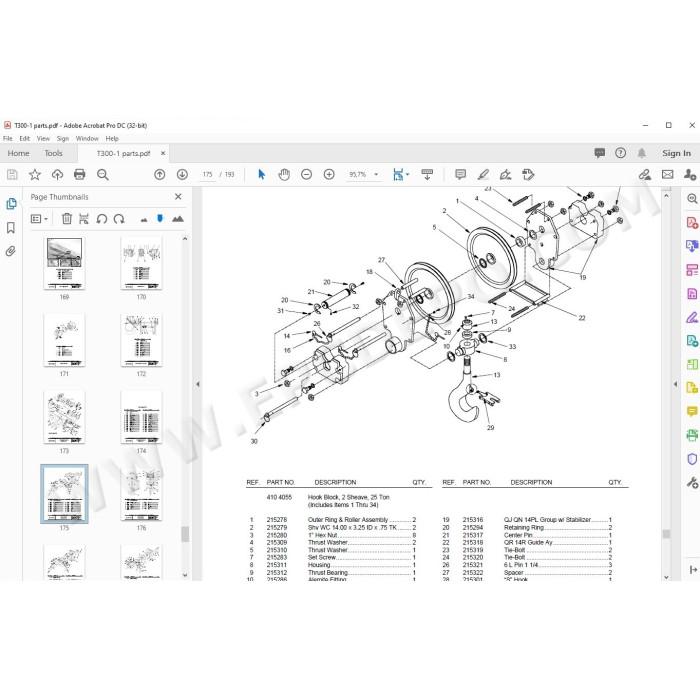This screenshot has height=700, width=700.
Task: Collapse the left navigation pane arrow
Action: (197, 384)
